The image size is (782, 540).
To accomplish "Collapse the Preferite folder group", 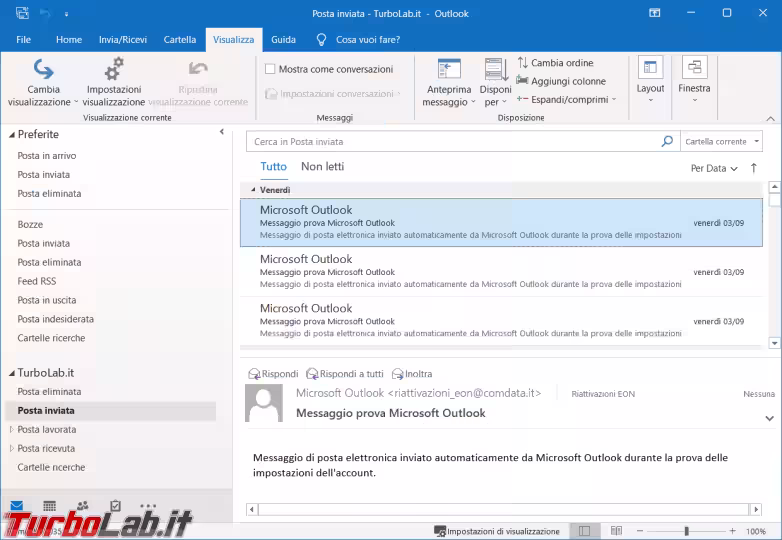I will tap(11, 135).
